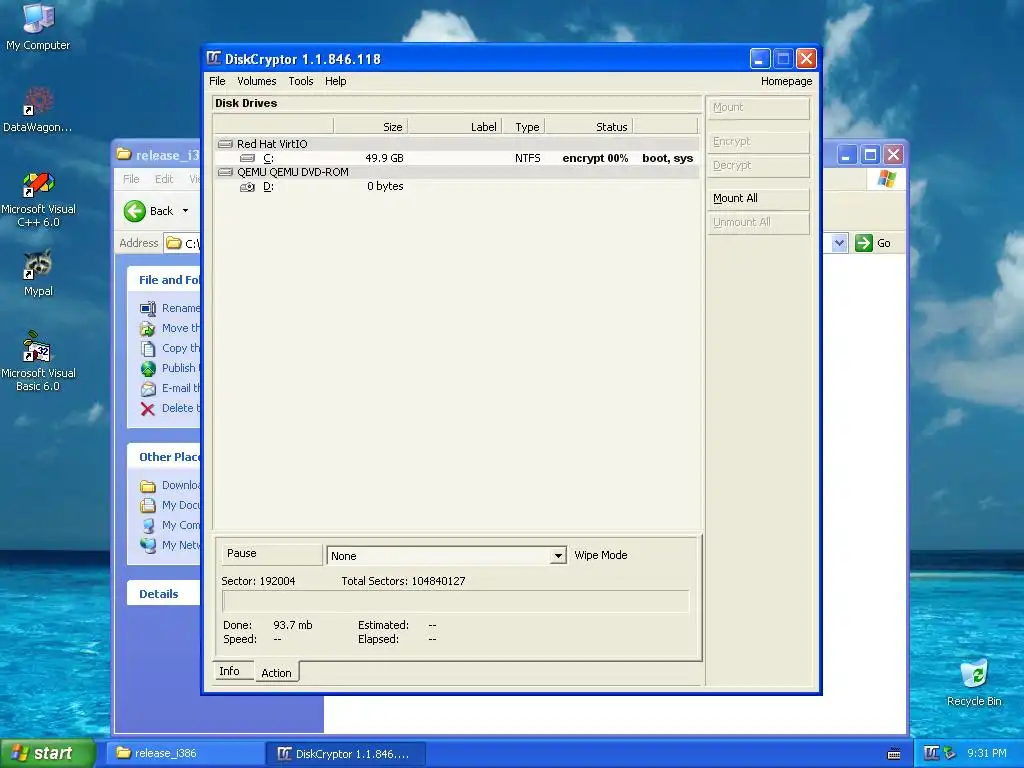Click the Mount All button
The height and width of the screenshot is (768, 1024).
[758, 199]
